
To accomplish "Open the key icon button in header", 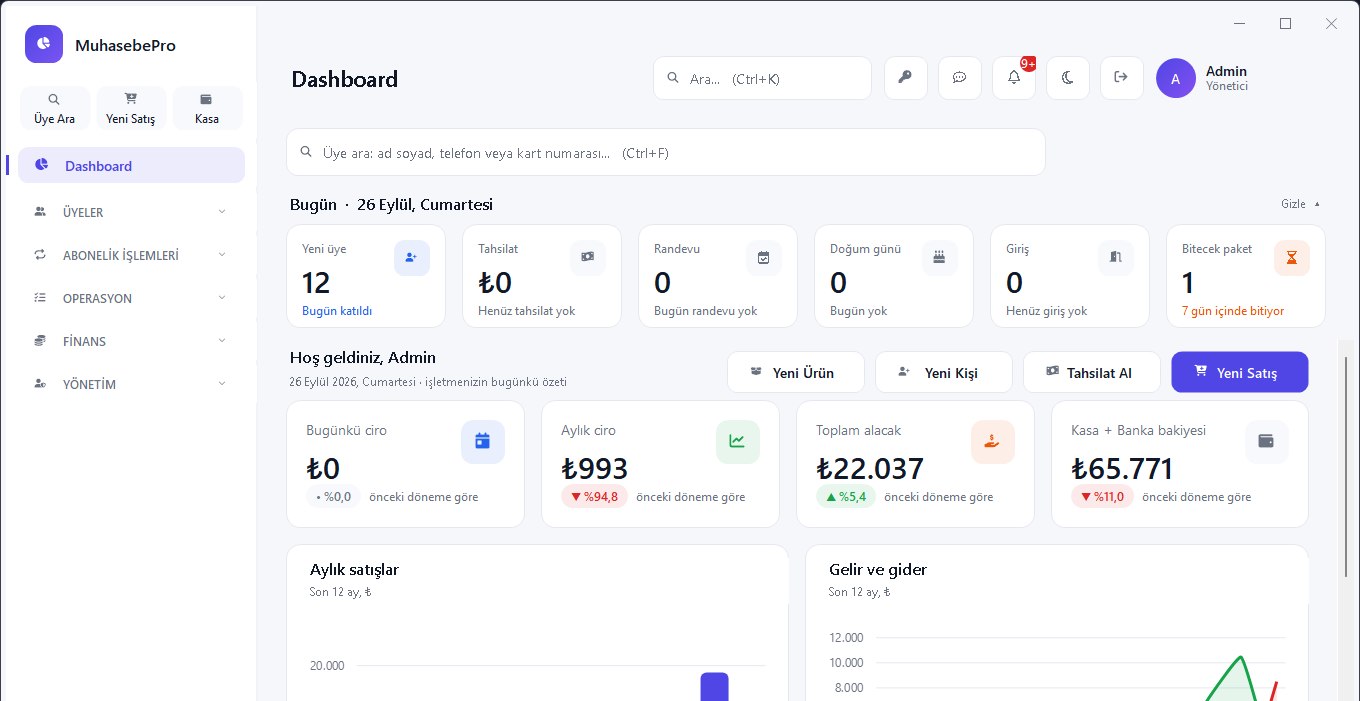I will click(x=906, y=78).
